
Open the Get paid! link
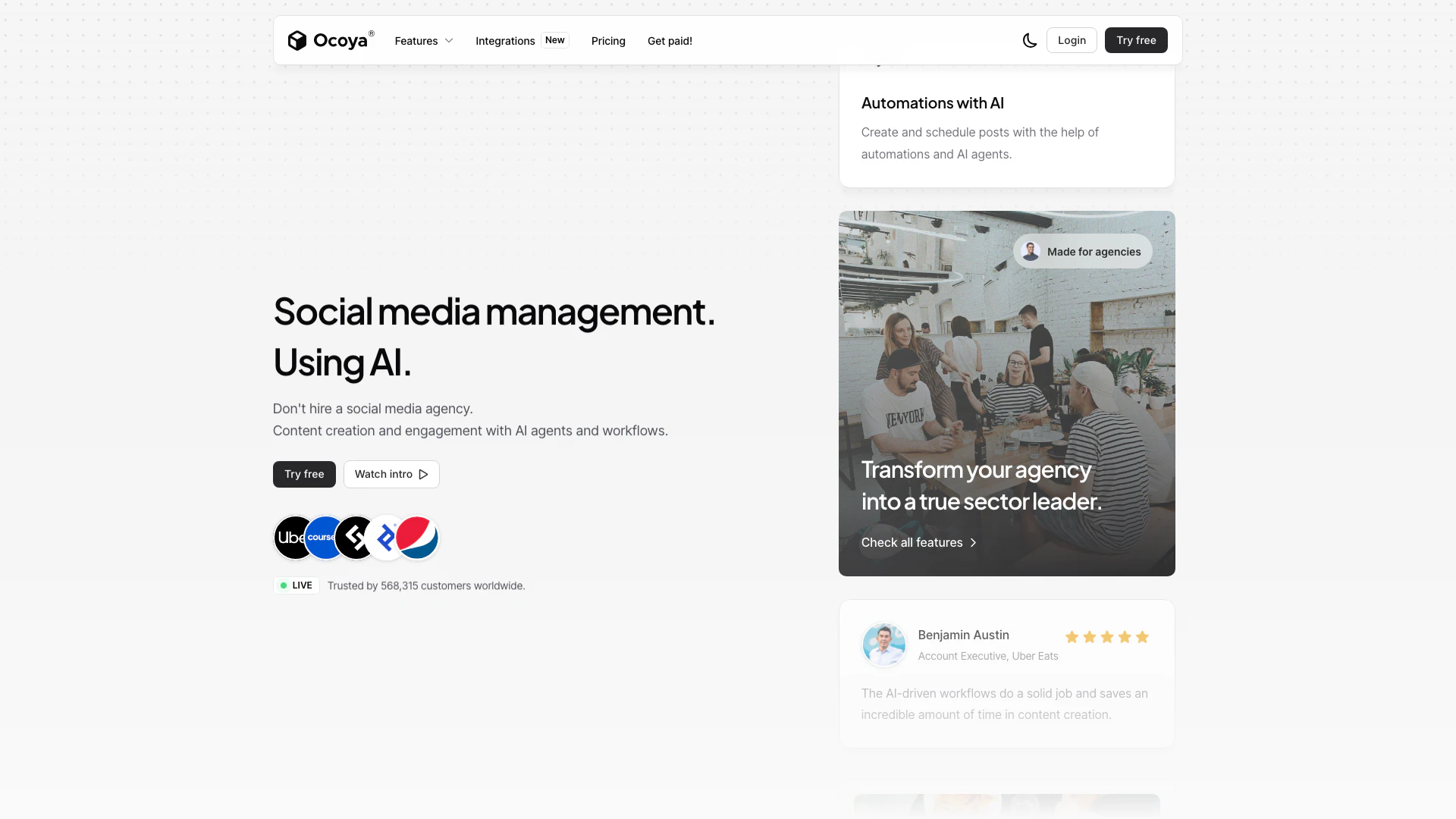point(670,41)
